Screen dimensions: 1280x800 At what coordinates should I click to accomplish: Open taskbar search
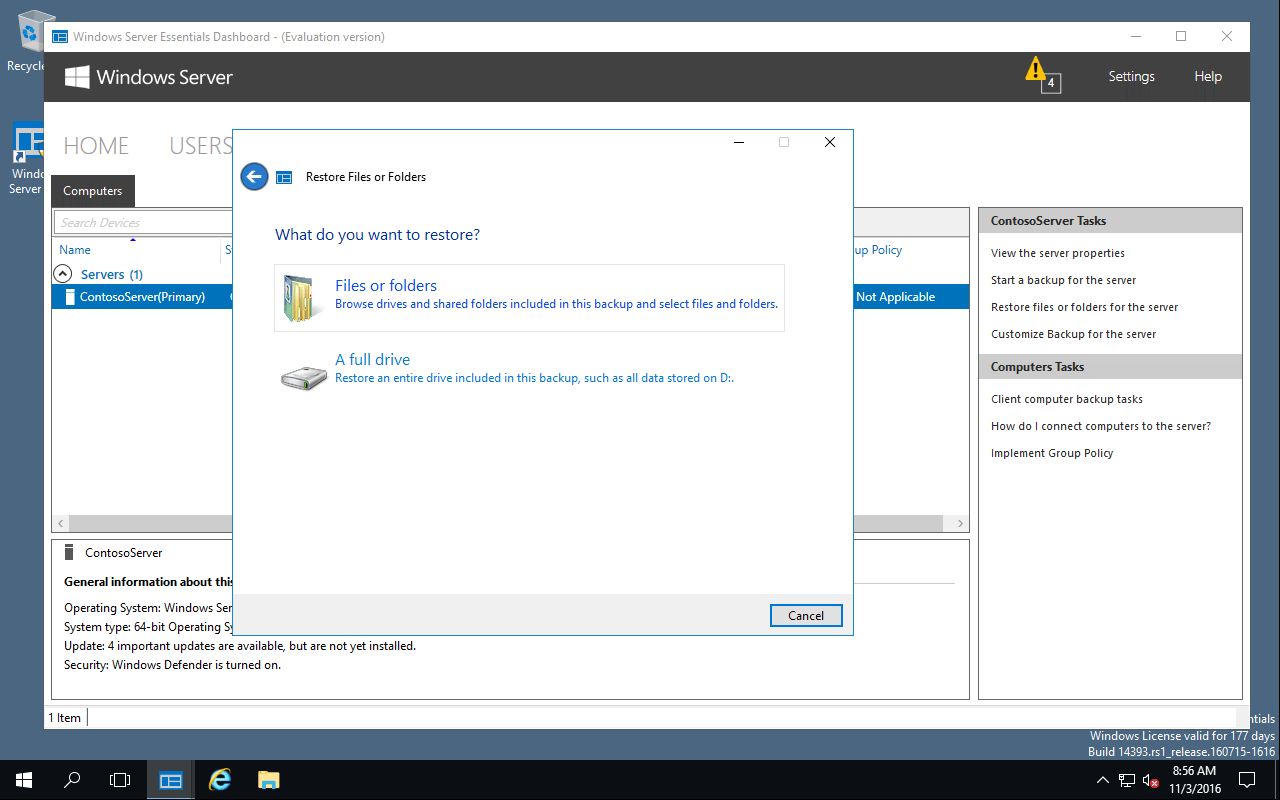[72, 780]
